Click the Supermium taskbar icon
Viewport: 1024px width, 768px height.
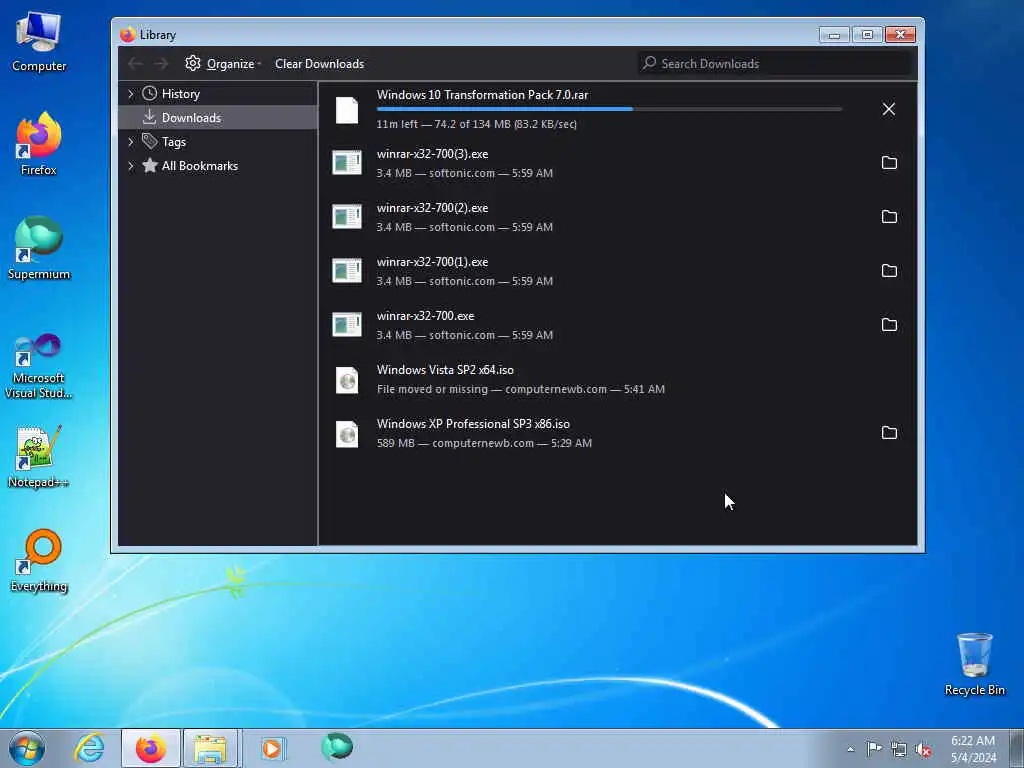[x=337, y=747]
